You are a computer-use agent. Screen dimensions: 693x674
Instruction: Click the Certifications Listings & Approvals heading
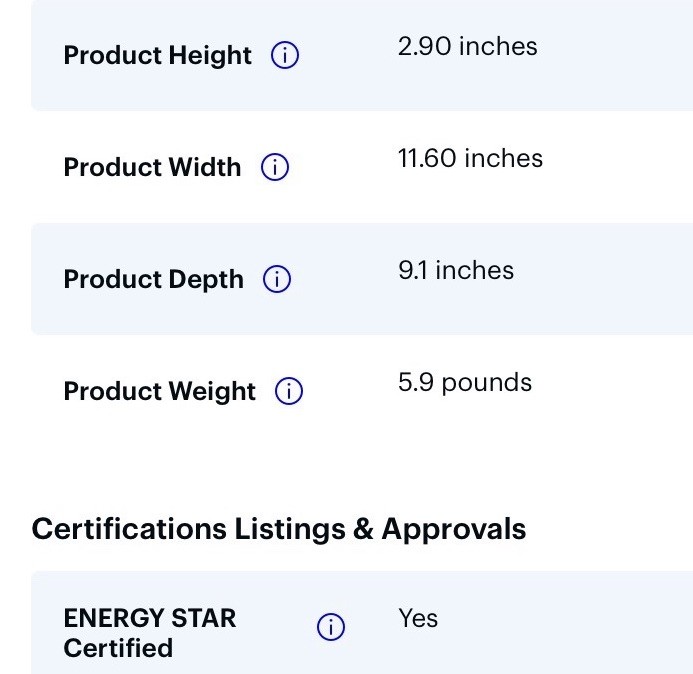point(279,529)
